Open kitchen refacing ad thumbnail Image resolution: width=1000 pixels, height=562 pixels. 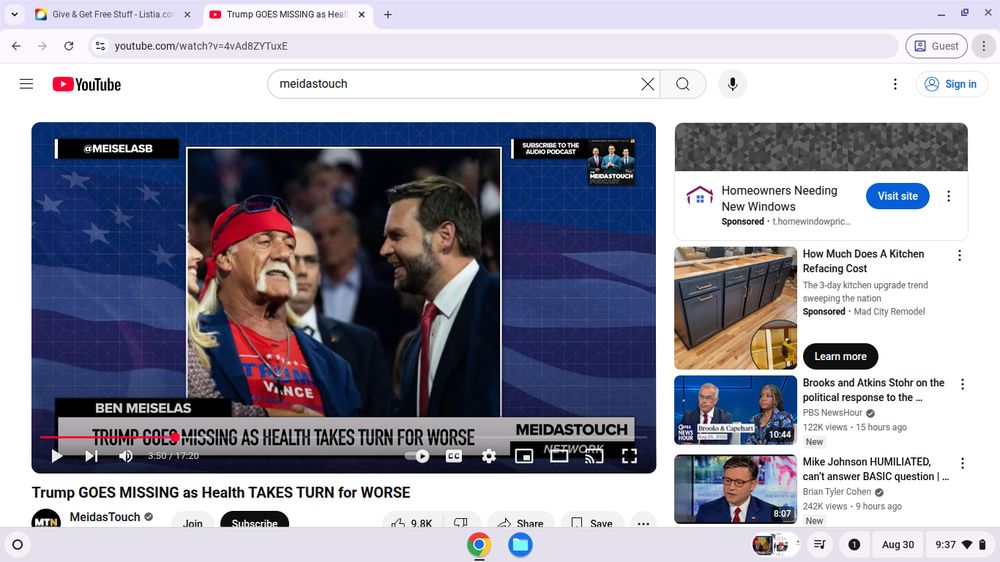point(735,308)
